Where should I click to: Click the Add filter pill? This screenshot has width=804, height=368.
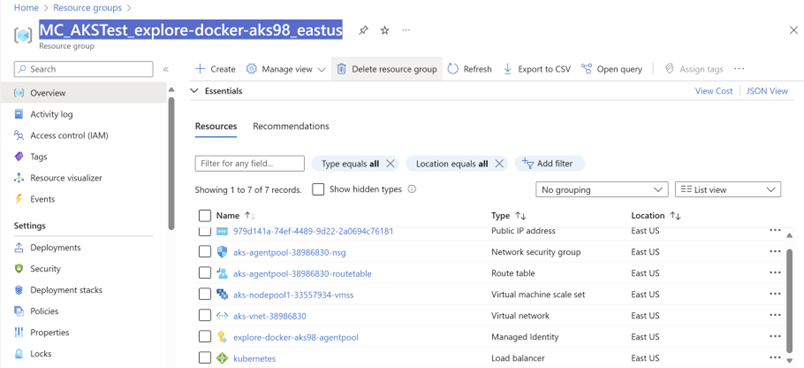click(x=550, y=163)
